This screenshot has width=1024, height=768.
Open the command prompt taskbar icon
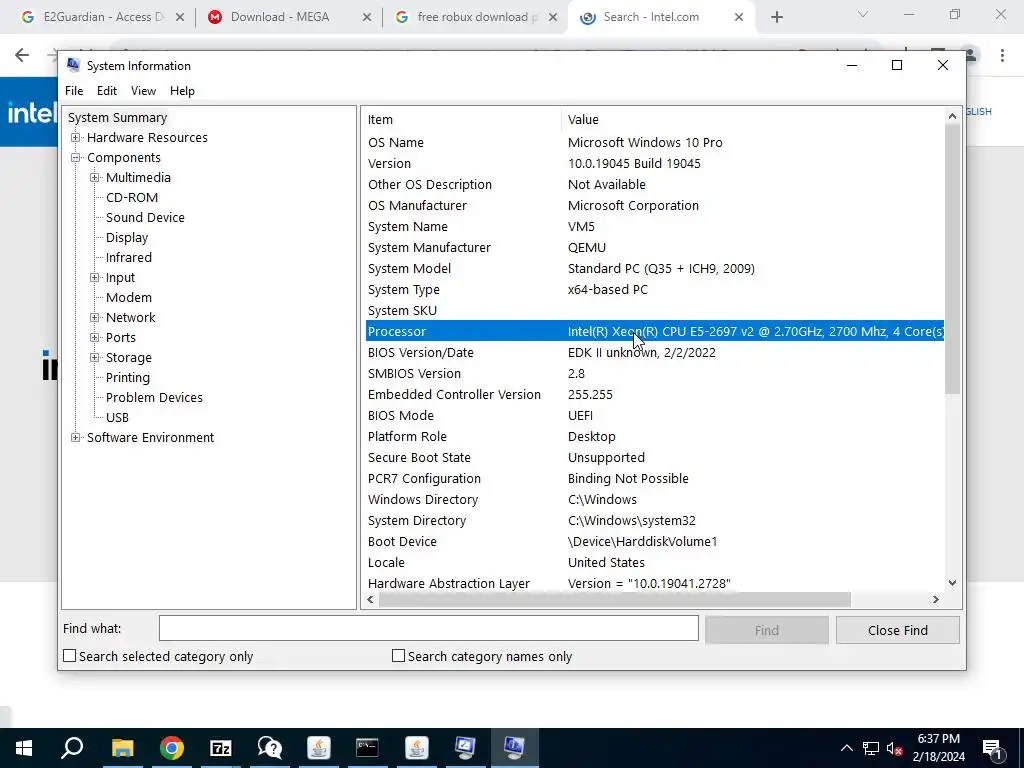point(367,748)
